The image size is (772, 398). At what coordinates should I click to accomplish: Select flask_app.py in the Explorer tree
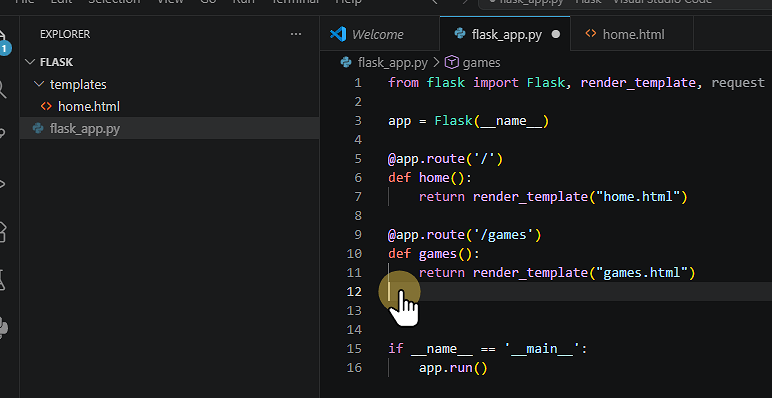pos(169,129)
